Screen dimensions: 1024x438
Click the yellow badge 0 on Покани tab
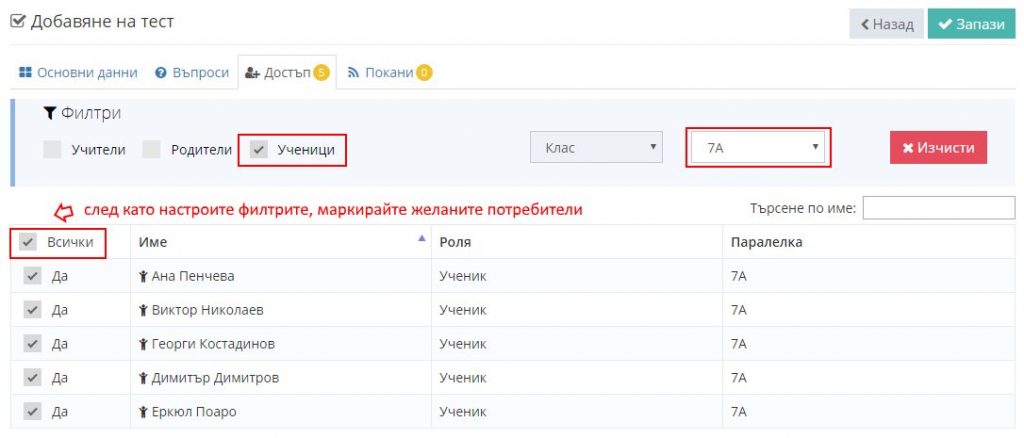(424, 72)
